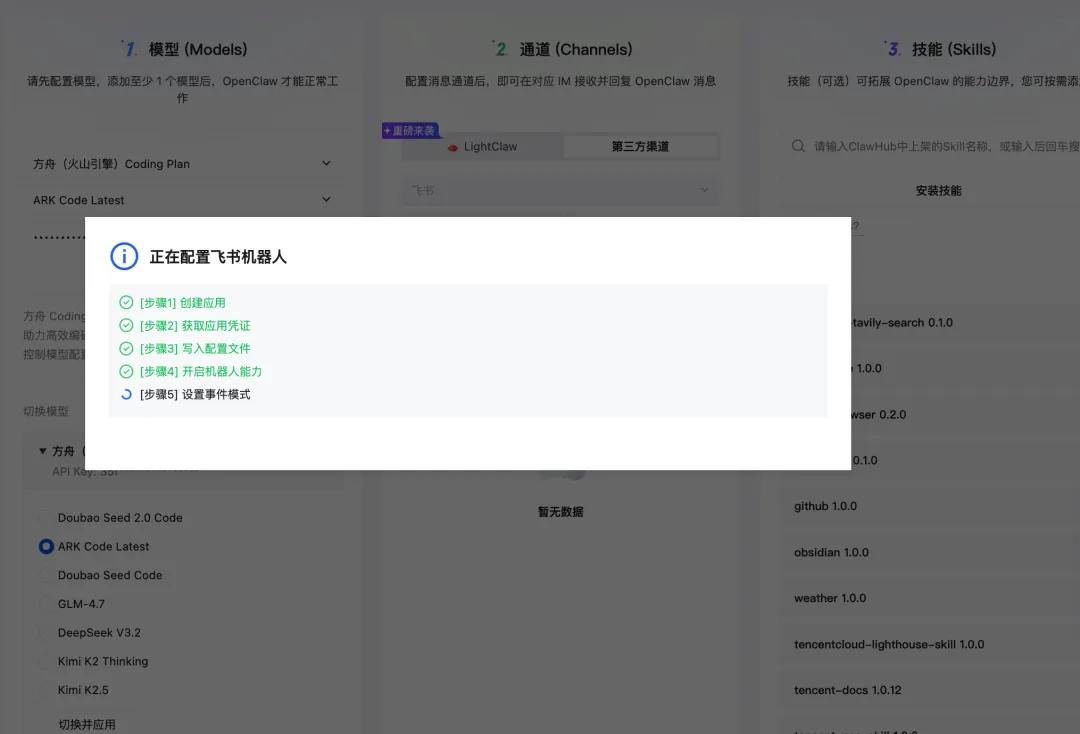Switch to the LightClaw tab

483,147
